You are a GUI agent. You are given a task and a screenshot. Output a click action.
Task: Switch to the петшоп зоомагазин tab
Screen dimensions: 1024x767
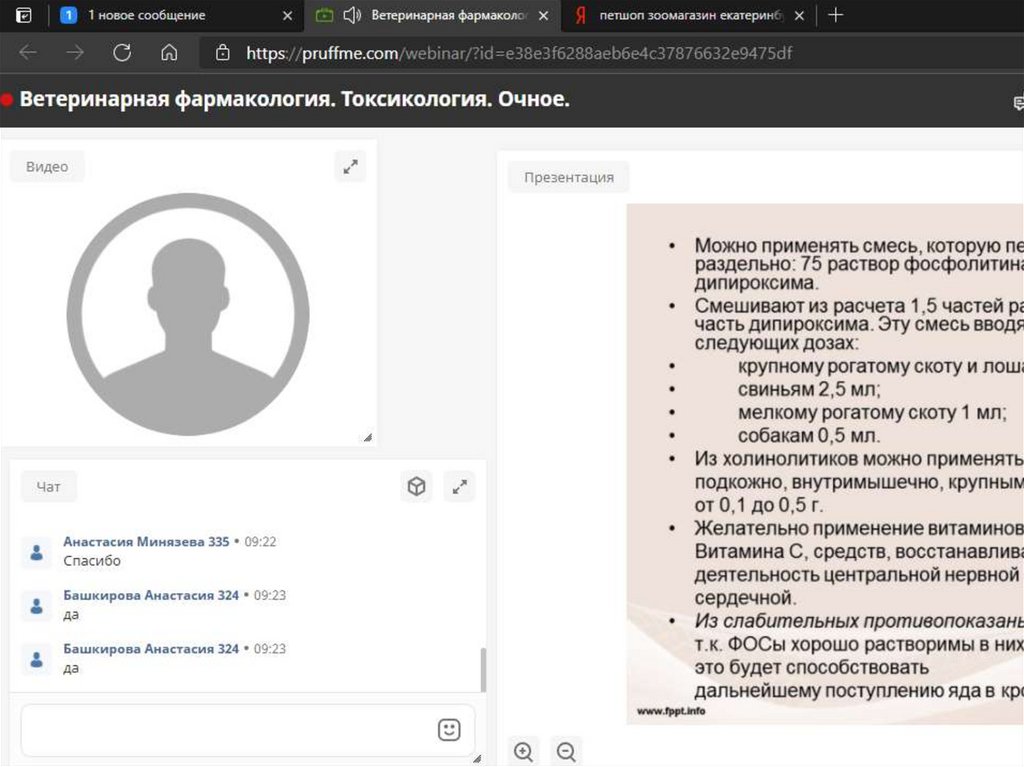pos(690,15)
